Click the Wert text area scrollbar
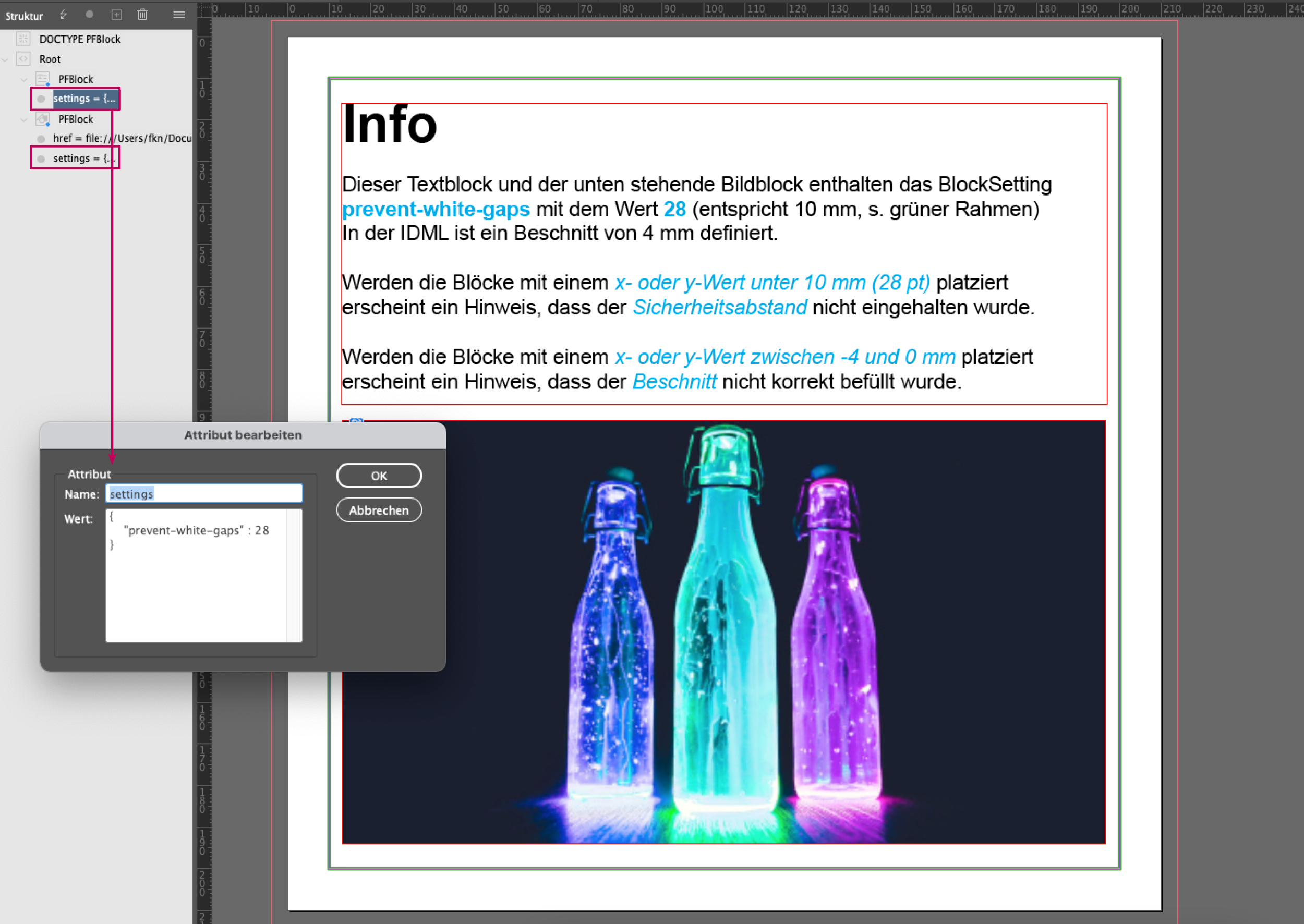 [294, 575]
